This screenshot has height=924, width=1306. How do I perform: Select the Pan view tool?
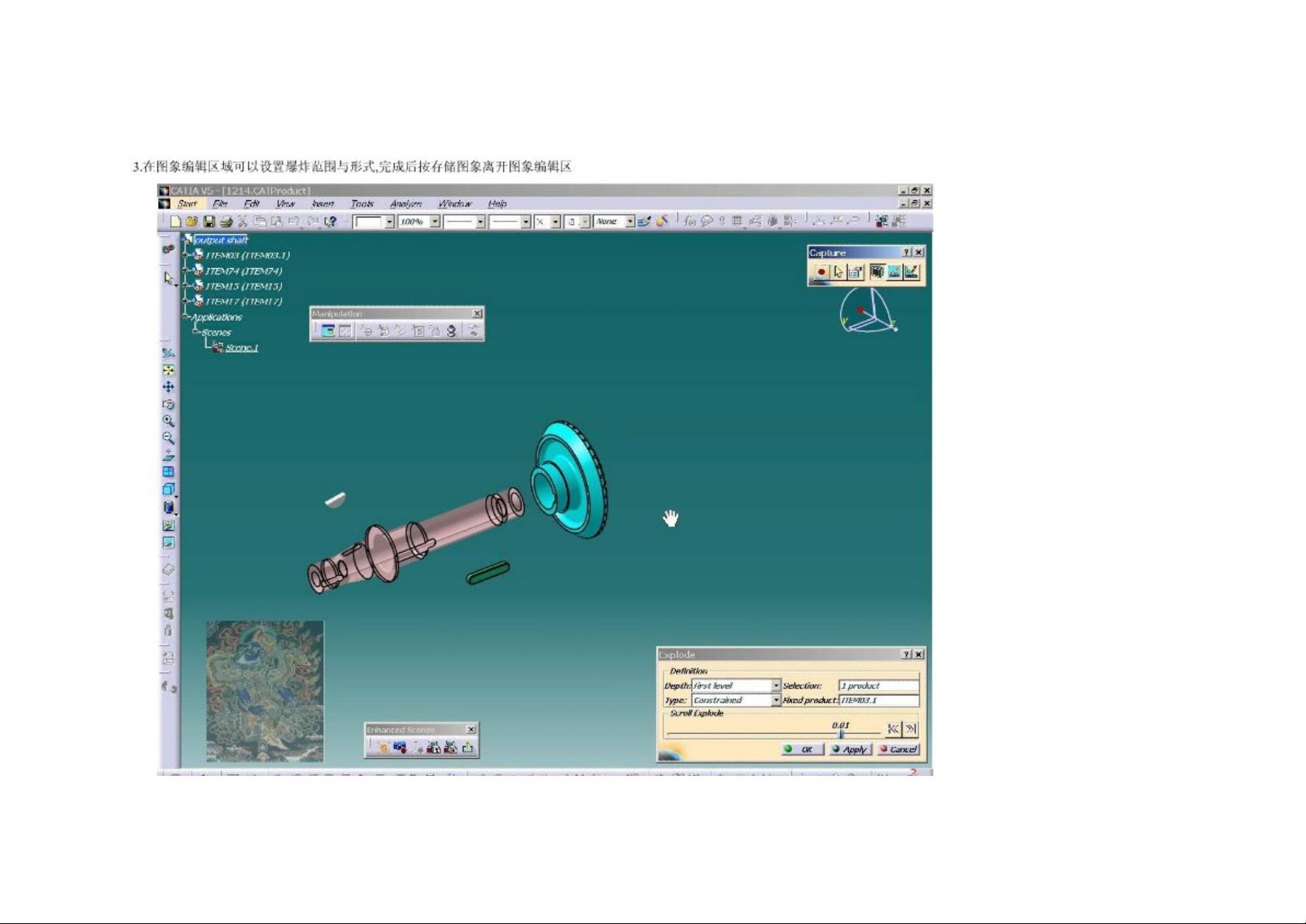click(168, 387)
